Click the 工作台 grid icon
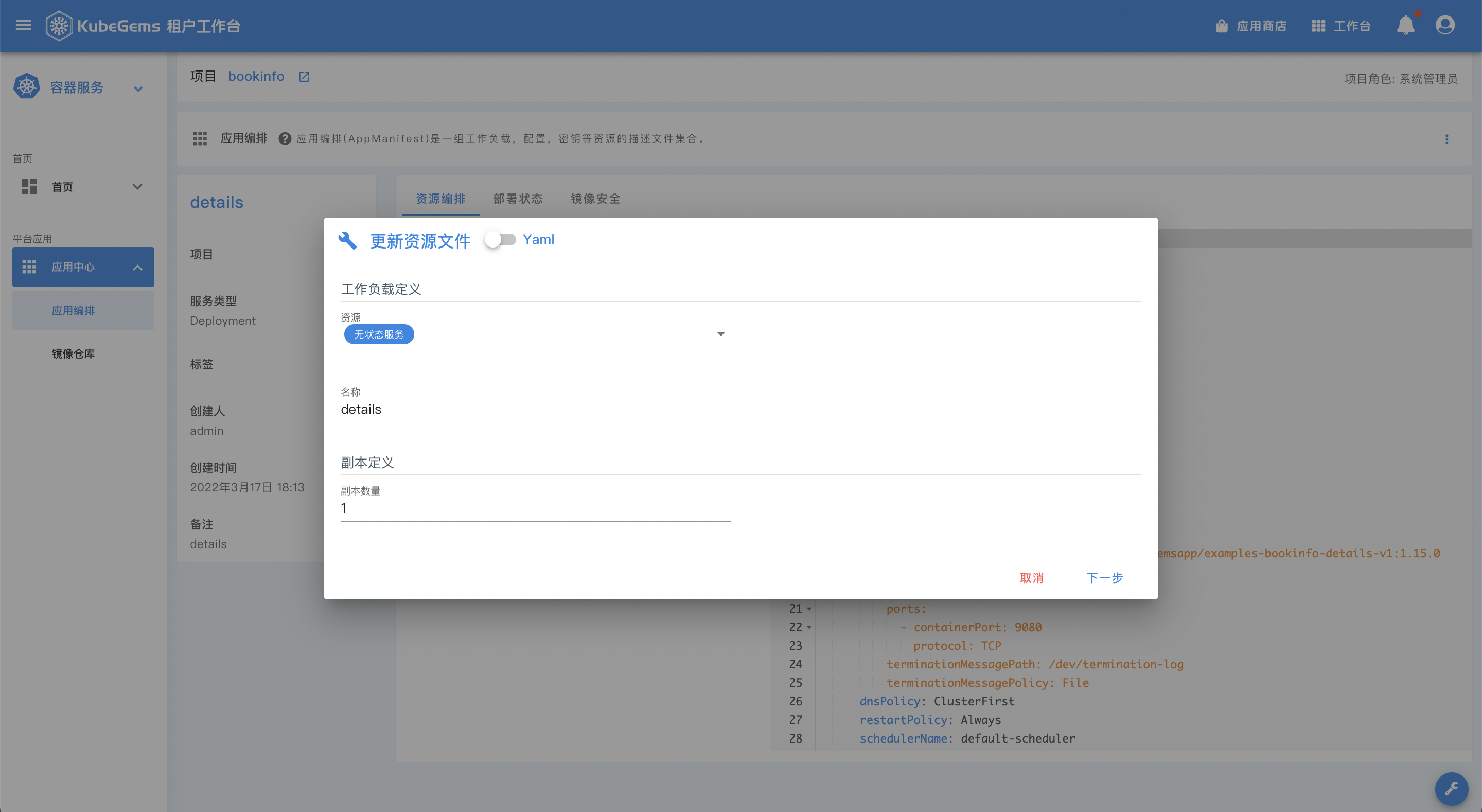Viewport: 1482px width, 812px height. tap(1318, 26)
